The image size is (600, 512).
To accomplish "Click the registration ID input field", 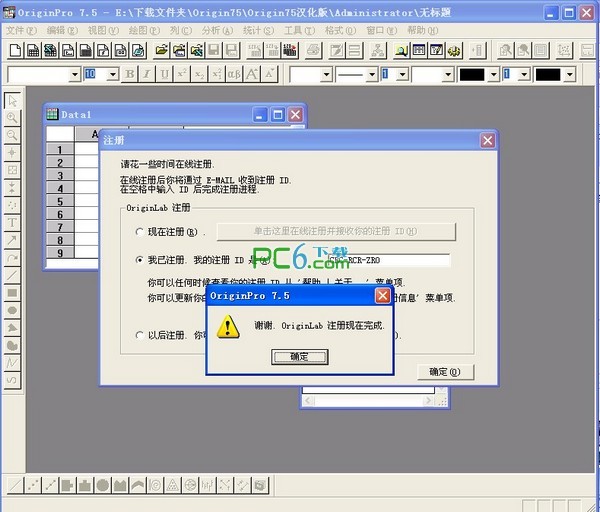I will [389, 260].
